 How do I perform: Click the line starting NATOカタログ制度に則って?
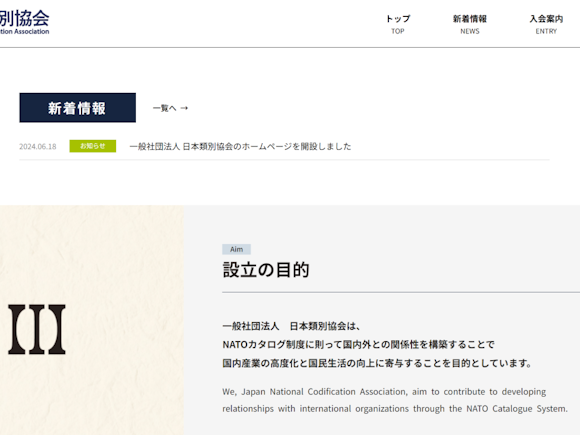click(x=358, y=345)
